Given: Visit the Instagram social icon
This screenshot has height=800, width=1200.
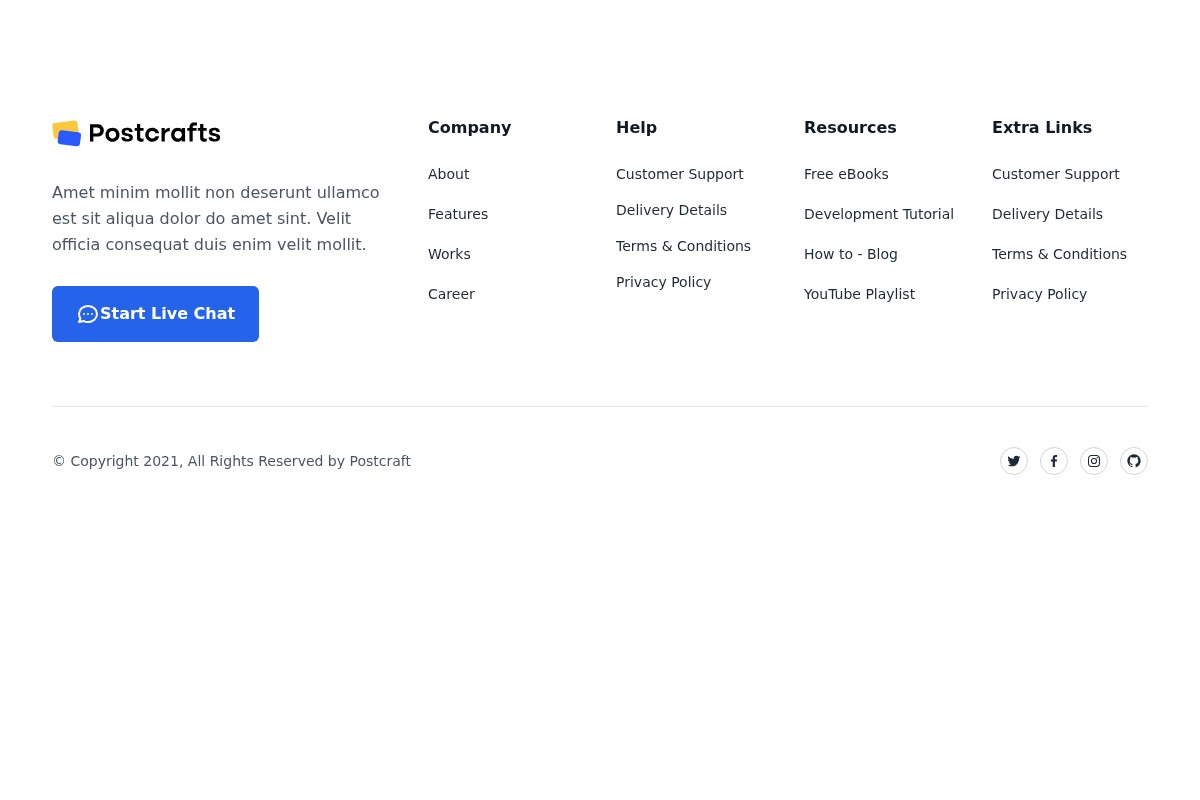Looking at the screenshot, I should (x=1094, y=461).
